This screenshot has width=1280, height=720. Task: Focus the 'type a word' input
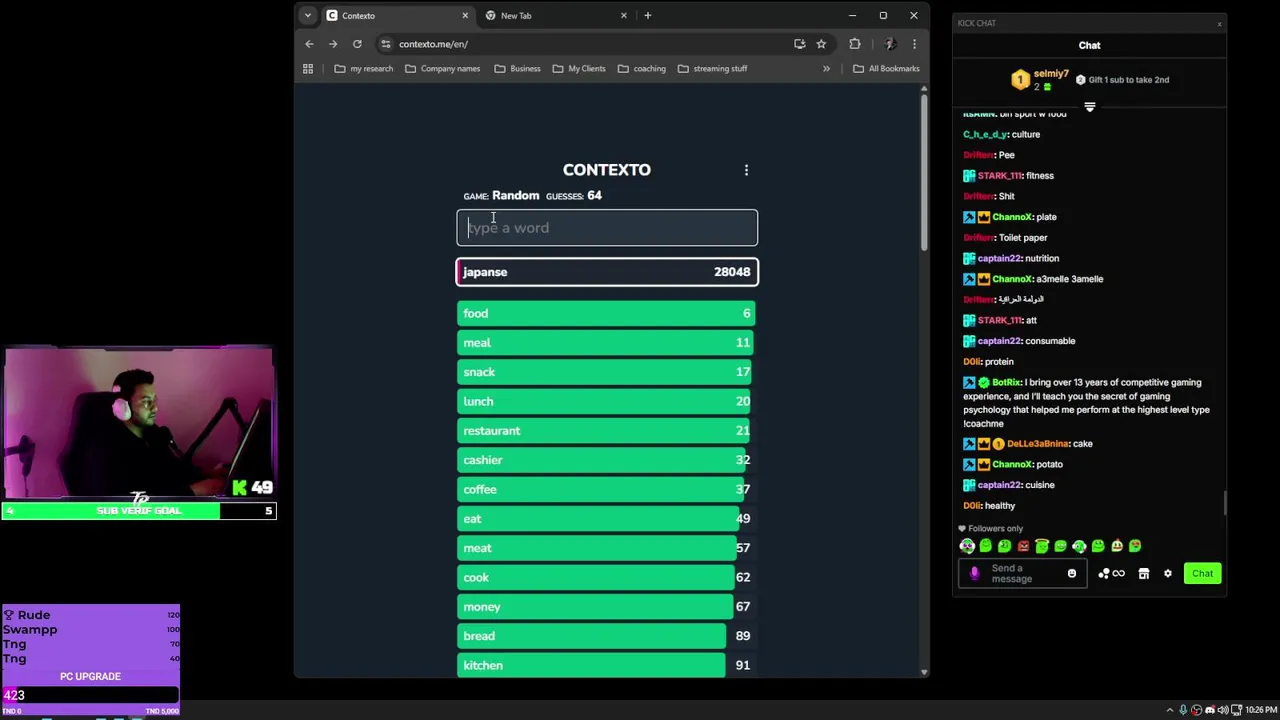pyautogui.click(x=607, y=228)
